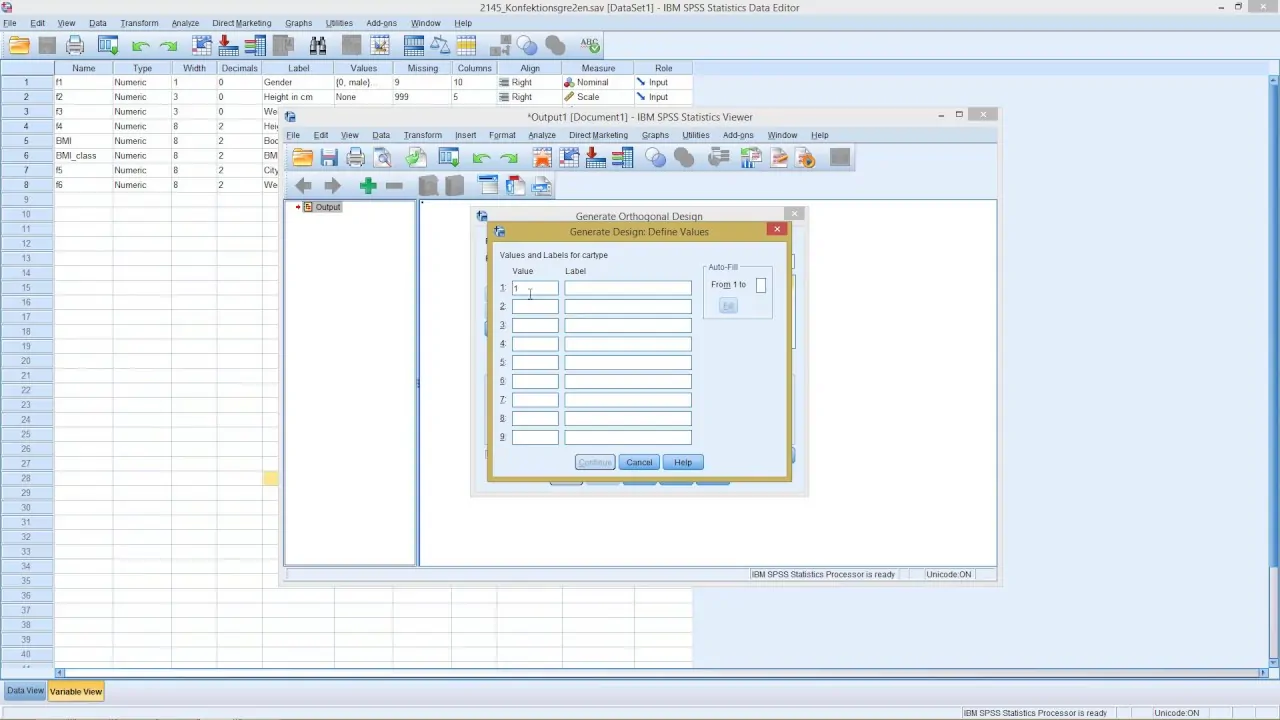Cancel the Define Values dialog

tap(639, 462)
